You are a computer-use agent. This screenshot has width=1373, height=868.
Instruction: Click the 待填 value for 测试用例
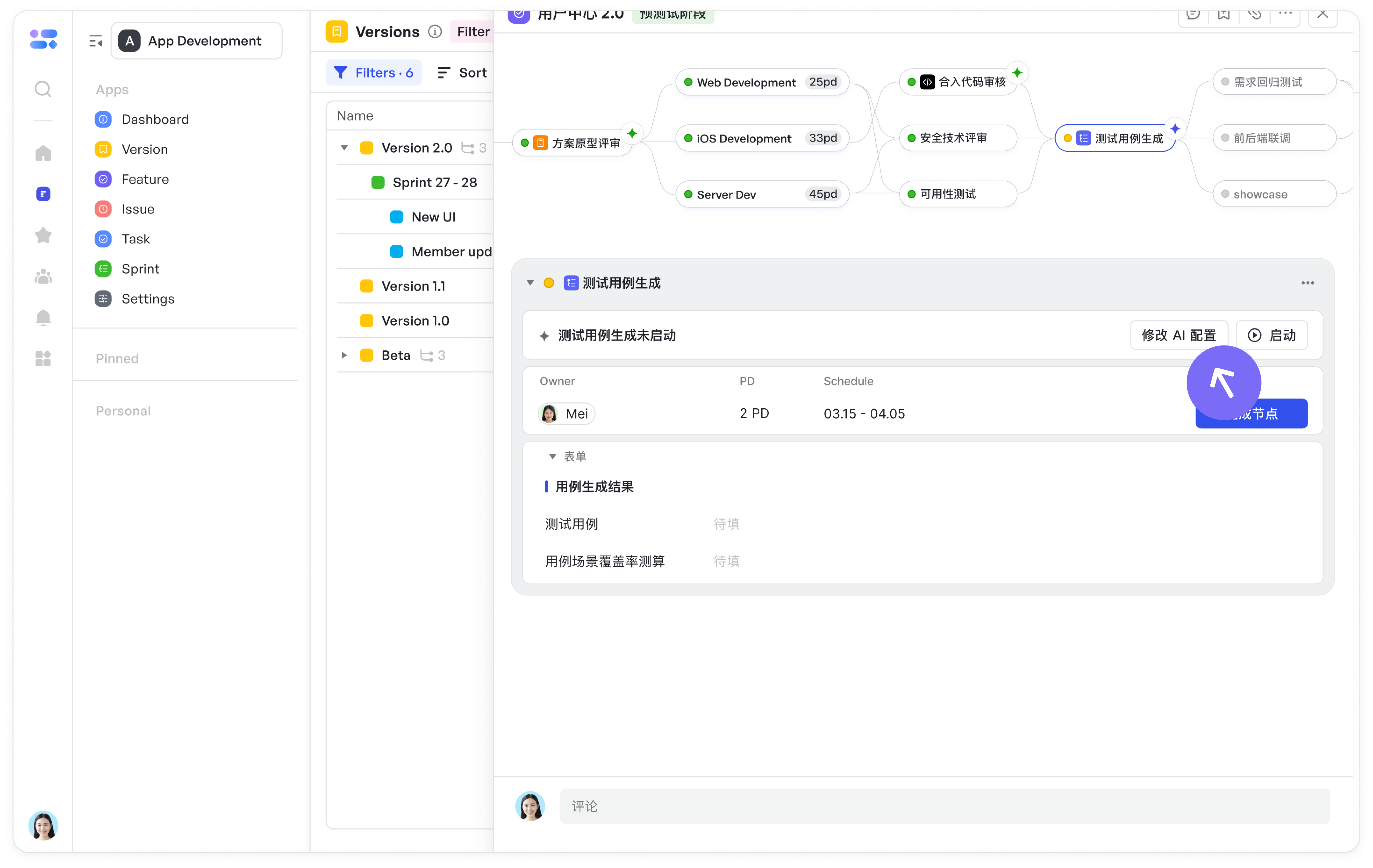(726, 524)
